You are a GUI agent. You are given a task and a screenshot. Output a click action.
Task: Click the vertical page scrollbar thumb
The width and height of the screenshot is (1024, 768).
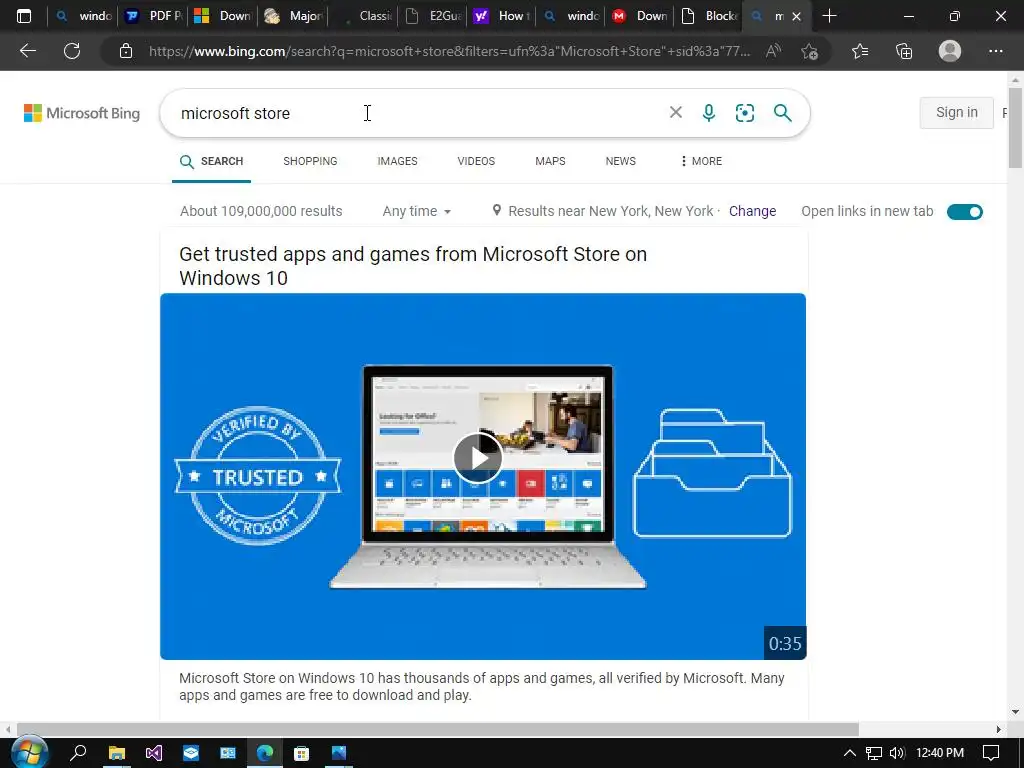tap(1016, 127)
